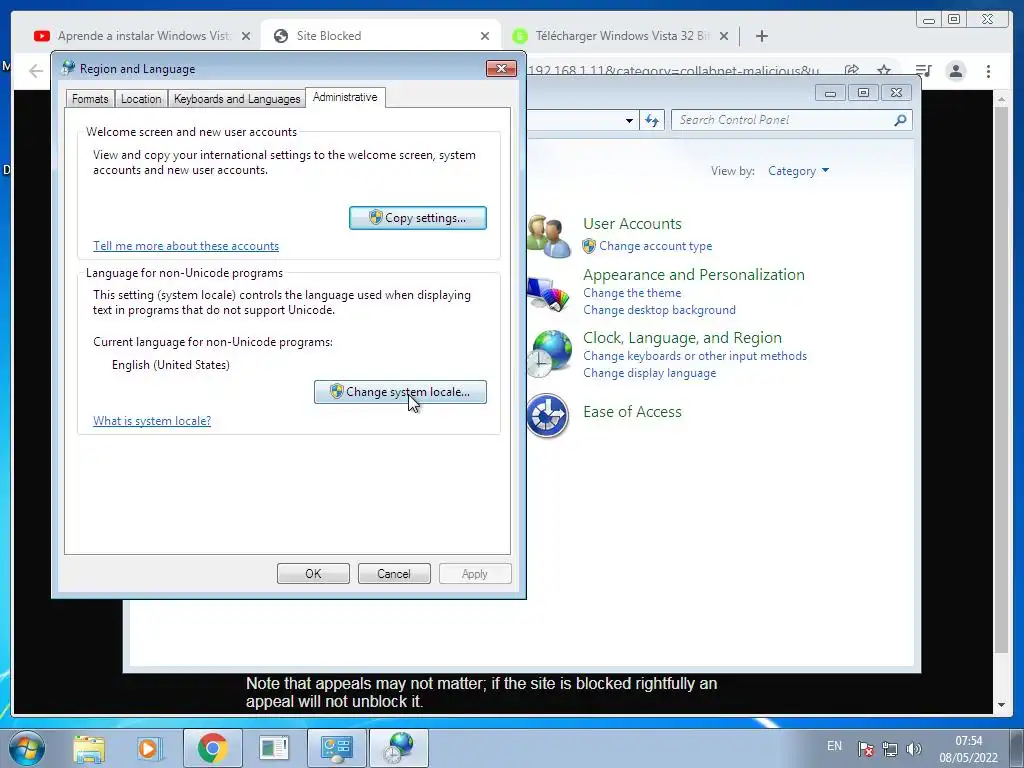Screen dimensions: 1024x768
Task: Close the Télécharger Windows Vista tab
Action: coord(724,36)
